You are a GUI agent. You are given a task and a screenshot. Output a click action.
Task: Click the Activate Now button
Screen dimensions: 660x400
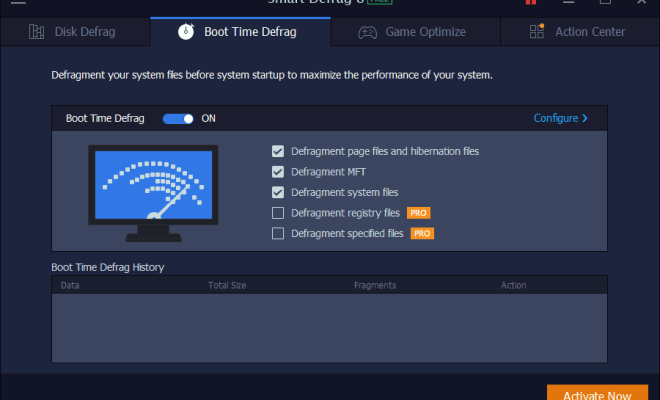pyautogui.click(x=597, y=392)
